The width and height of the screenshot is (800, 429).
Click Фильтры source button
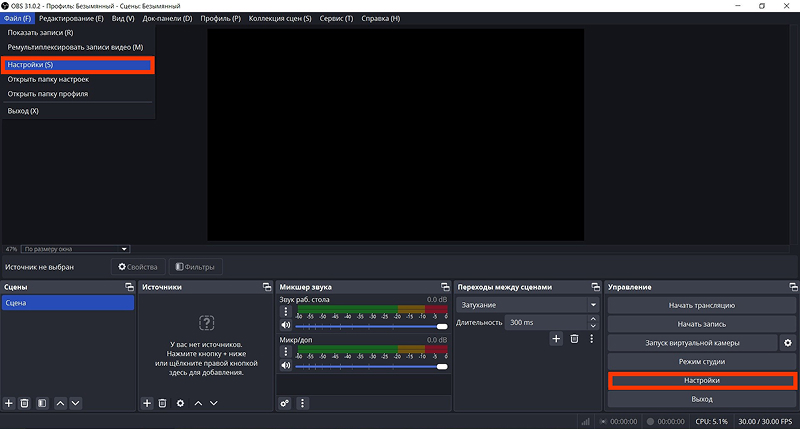[x=195, y=267]
